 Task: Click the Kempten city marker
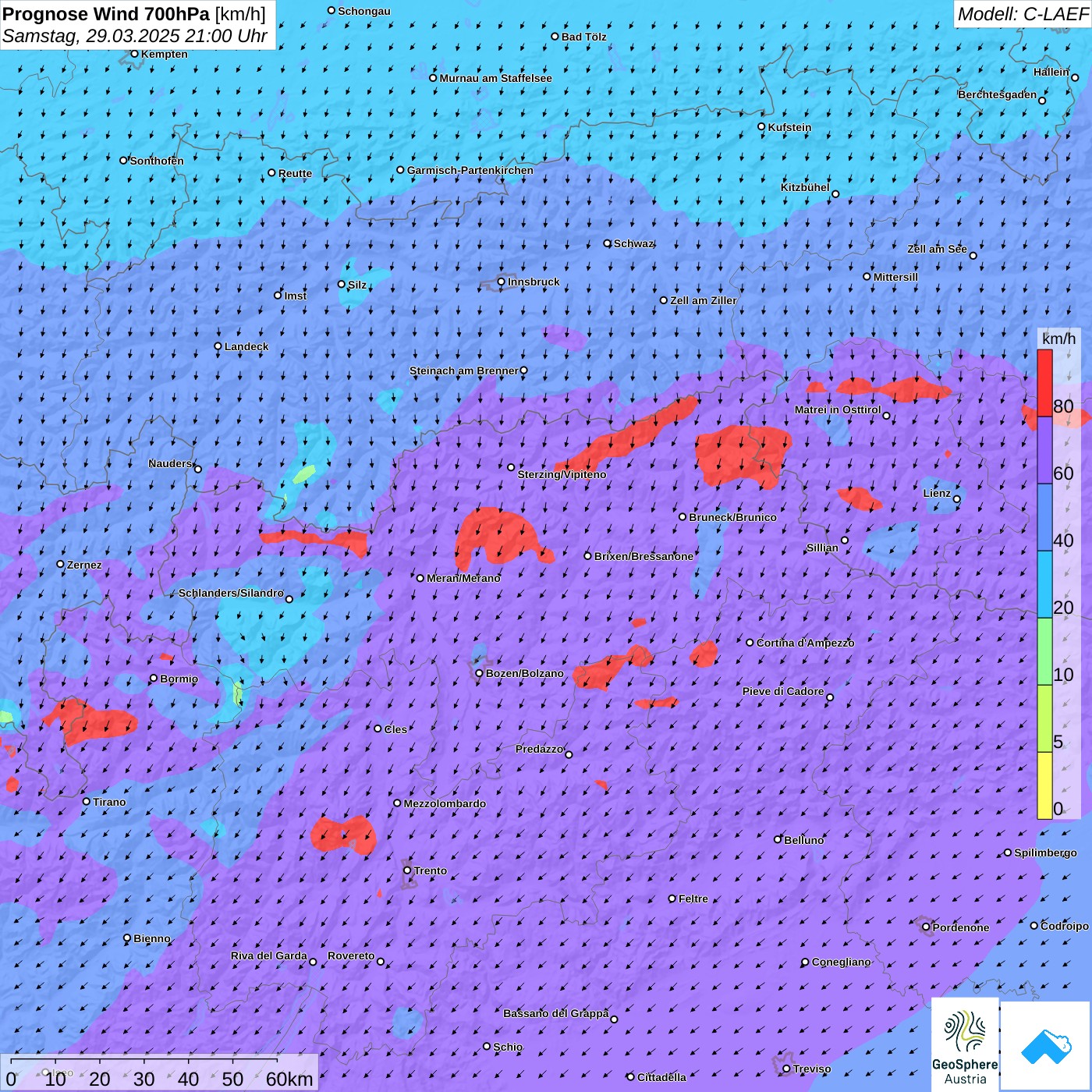pyautogui.click(x=134, y=54)
